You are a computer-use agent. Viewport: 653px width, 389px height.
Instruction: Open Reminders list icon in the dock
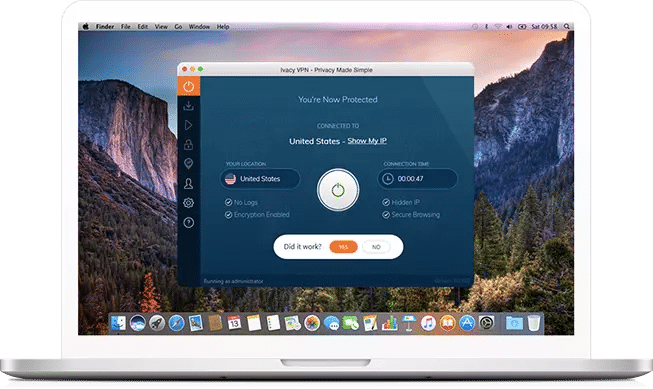coord(273,323)
